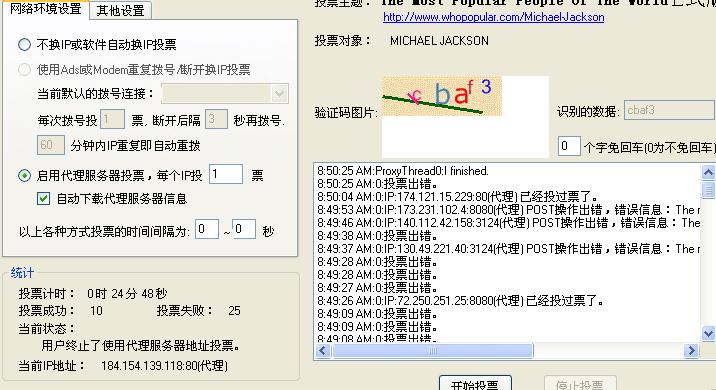Select log line with IP 173.231.102.4:8080
This screenshot has width=716, height=390.
[x=508, y=210]
